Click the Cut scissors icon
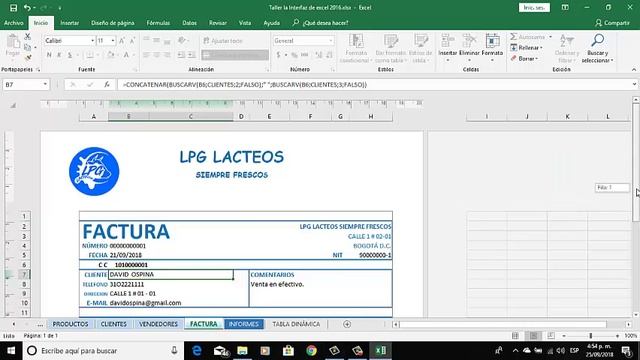The height and width of the screenshot is (360, 640). 27,37
